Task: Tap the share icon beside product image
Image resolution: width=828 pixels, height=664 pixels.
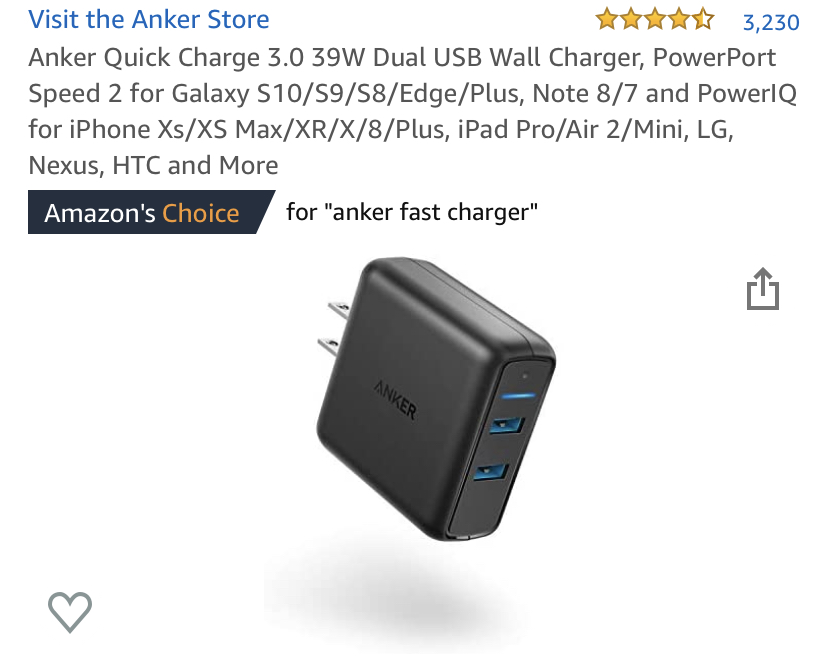Action: point(763,289)
